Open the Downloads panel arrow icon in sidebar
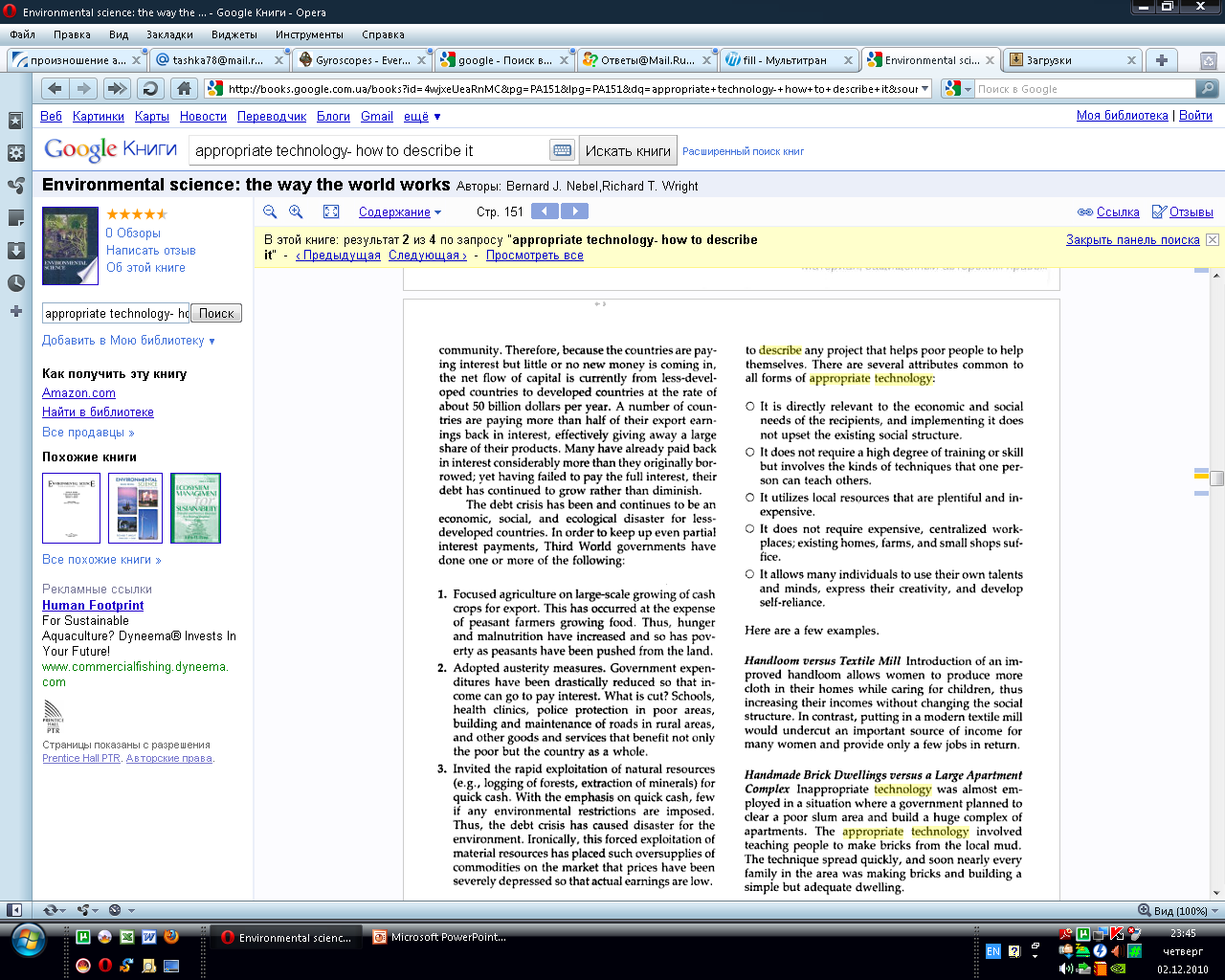1225x980 pixels. pos(15,251)
